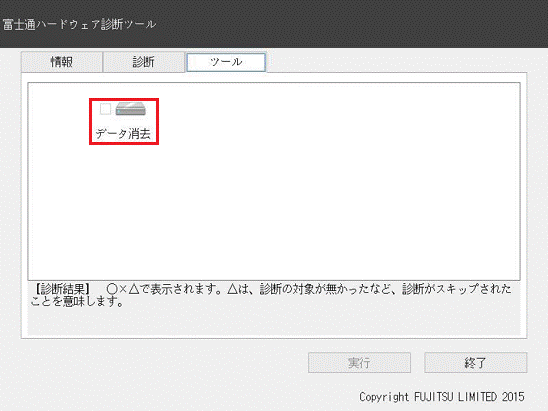This screenshot has height=411, width=548.
Task: Click the 【診断結果】 description text
Action: [271, 295]
